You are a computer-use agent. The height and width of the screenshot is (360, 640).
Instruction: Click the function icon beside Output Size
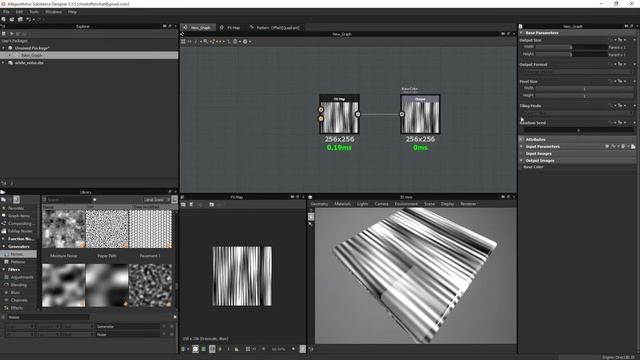(x=611, y=40)
